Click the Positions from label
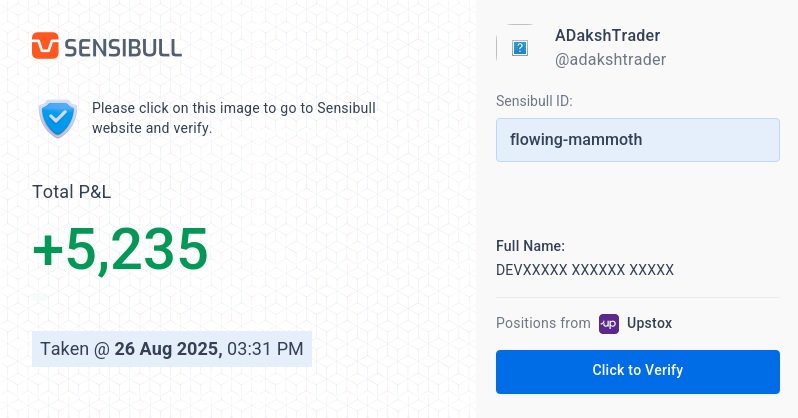 coord(543,323)
